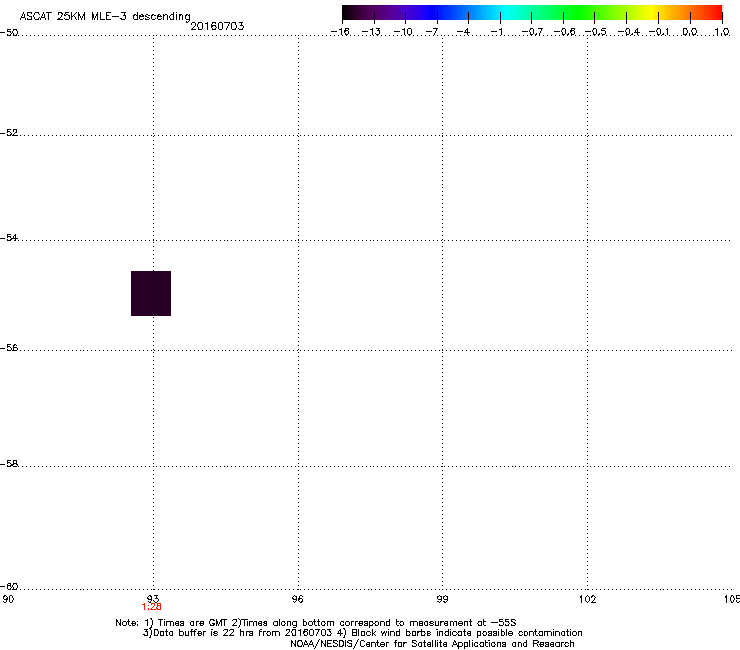Click the -10 color bar label
Viewport: 740px width, 650px height.
(x=403, y=32)
